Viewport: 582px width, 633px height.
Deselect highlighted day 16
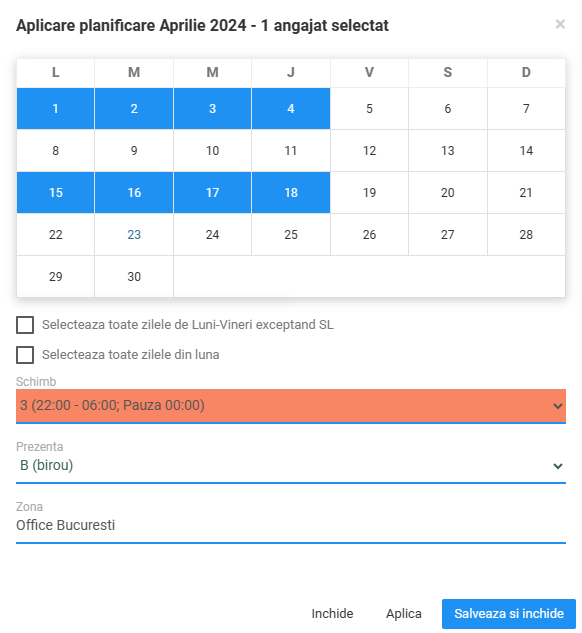[134, 193]
